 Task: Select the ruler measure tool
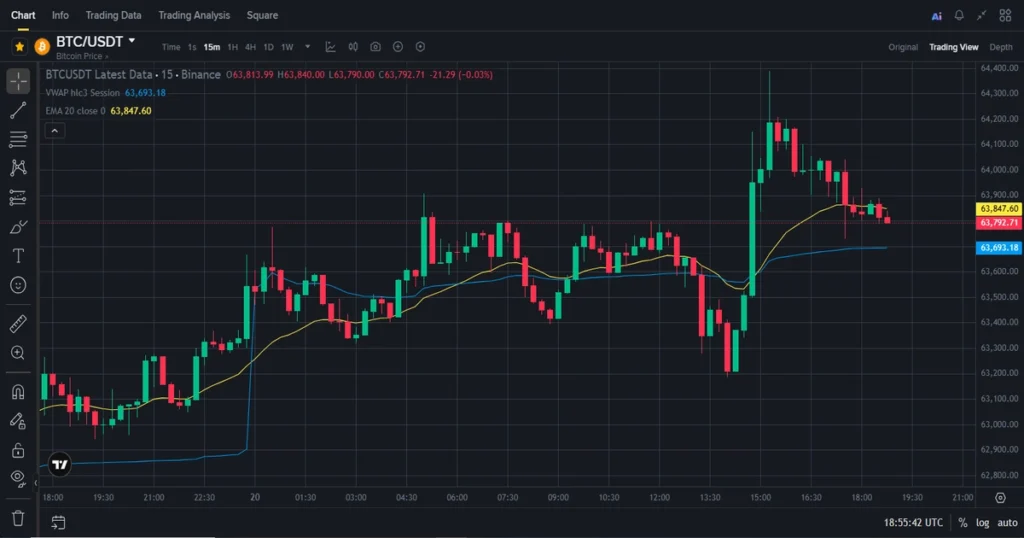[x=18, y=323]
